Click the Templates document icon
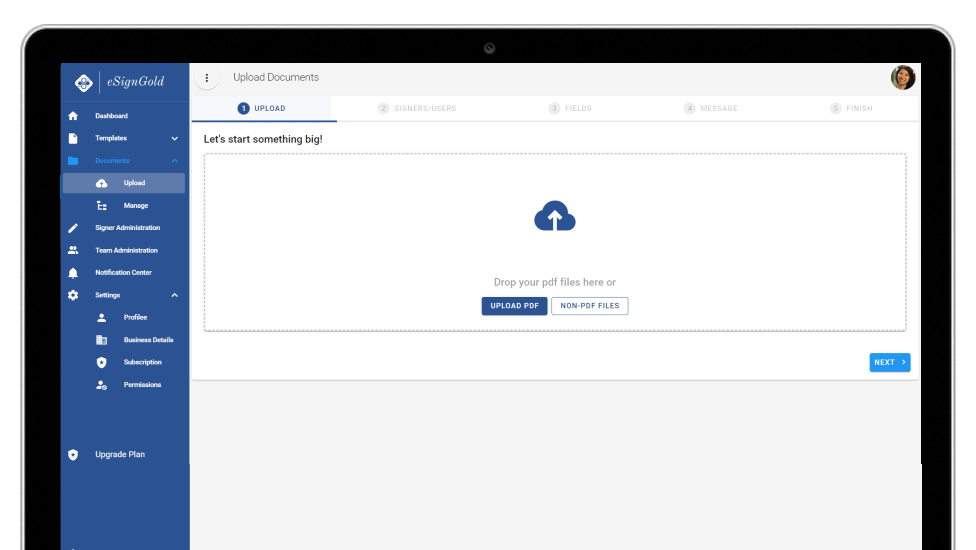The width and height of the screenshot is (976, 550). coord(73,138)
